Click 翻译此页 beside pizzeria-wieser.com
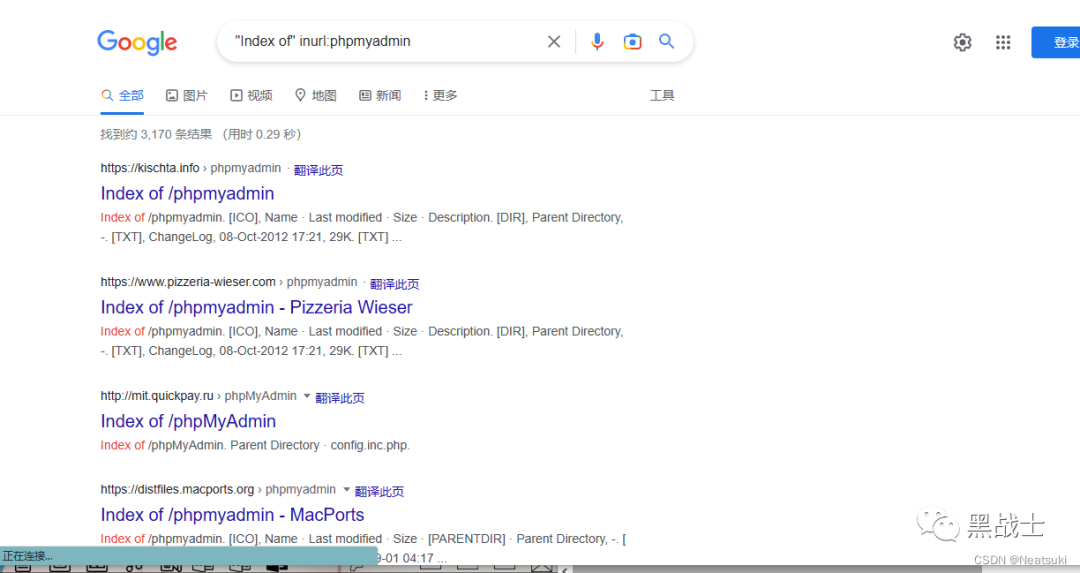This screenshot has width=1080, height=573. point(395,284)
